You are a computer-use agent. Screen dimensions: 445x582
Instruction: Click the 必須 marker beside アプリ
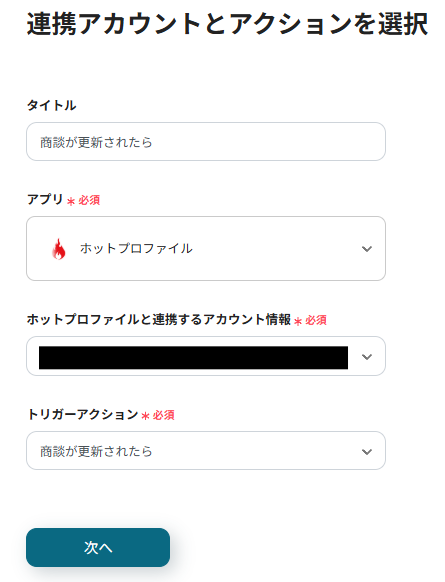point(89,200)
